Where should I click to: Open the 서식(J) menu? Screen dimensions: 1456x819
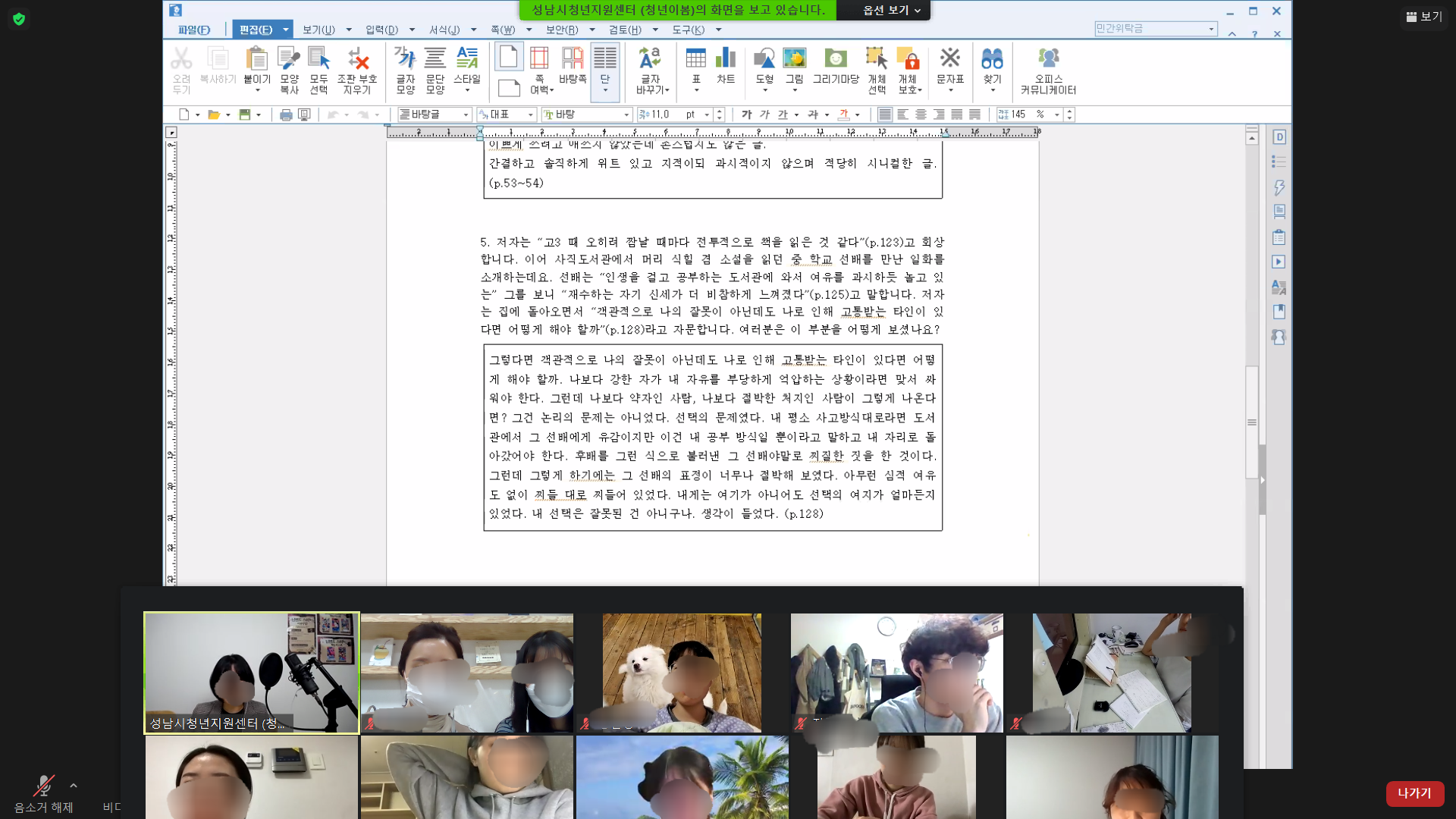click(x=444, y=30)
